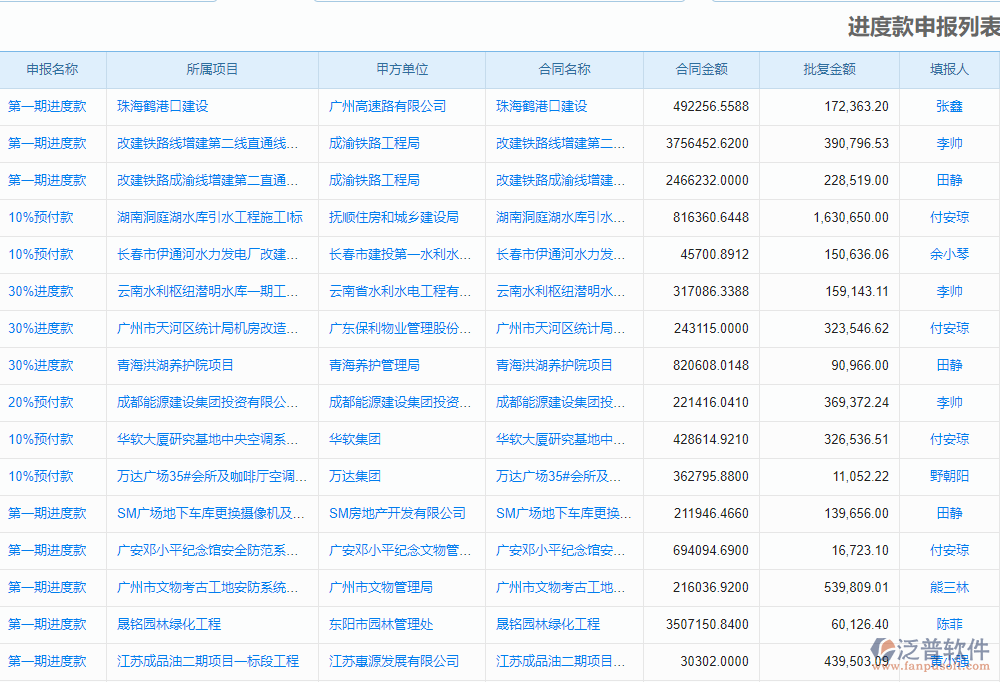Viewport: 1000px width, 682px height.
Task: Select filler "张鑫" in the first row
Action: [x=949, y=106]
